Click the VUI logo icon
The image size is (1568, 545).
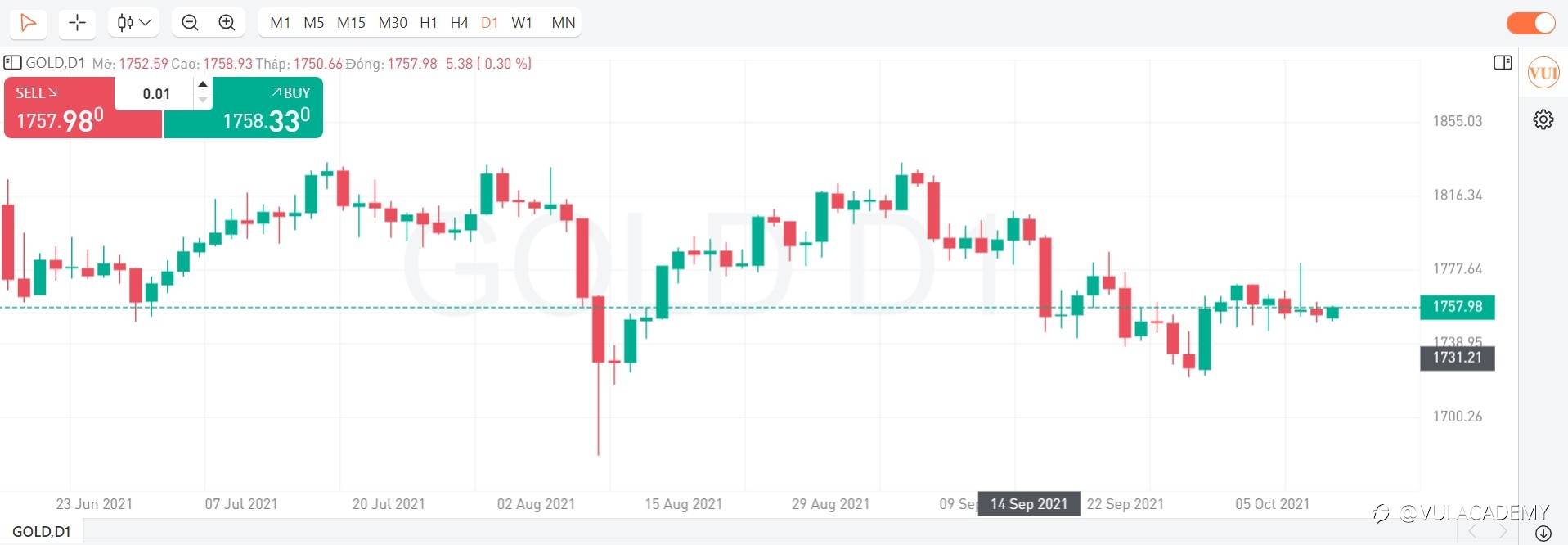coord(1543,73)
